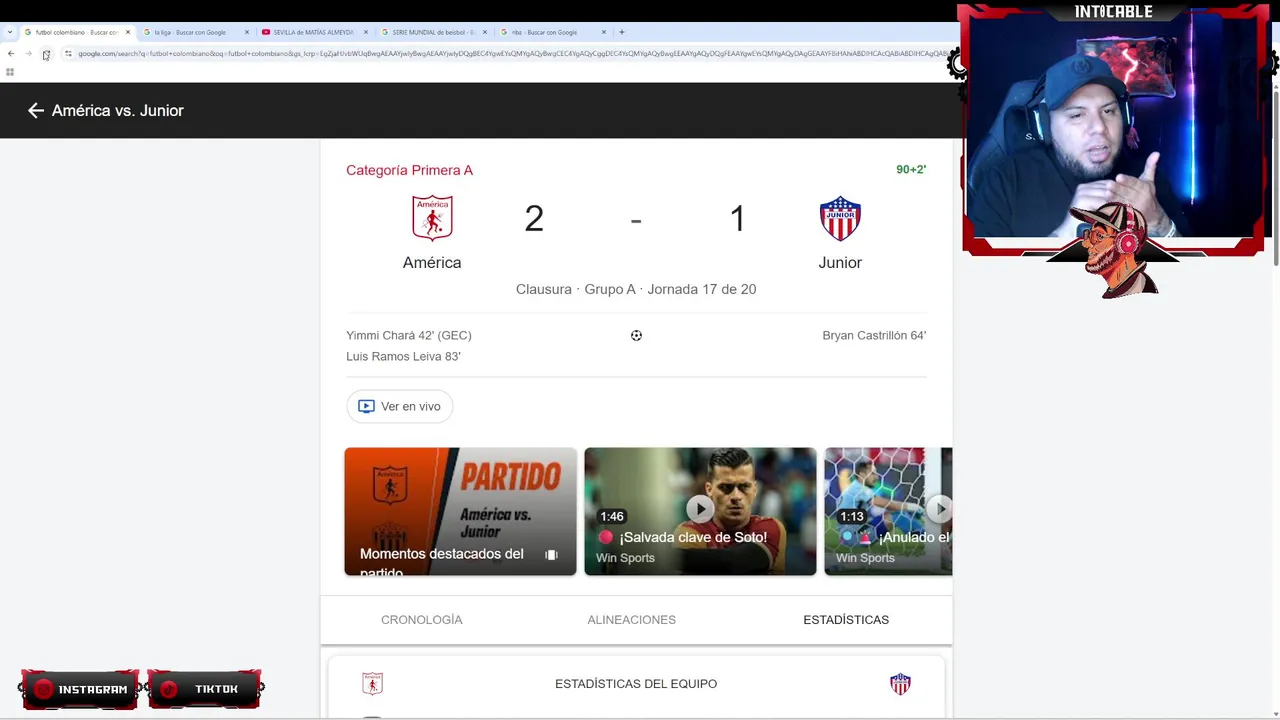Open the 'Momentos destacados del partido' thumbnail
This screenshot has width=1280, height=720.
(460, 511)
